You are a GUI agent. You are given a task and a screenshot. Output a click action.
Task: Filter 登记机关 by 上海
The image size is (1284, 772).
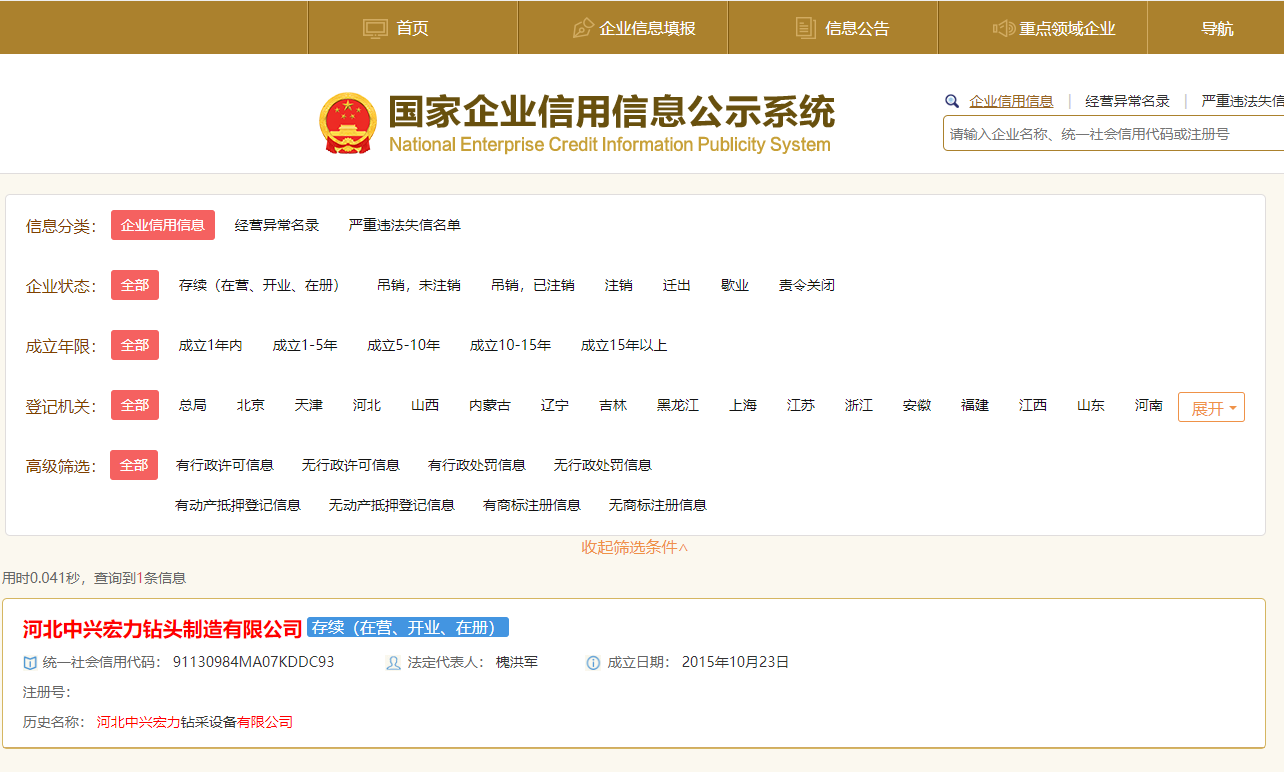[x=743, y=405]
